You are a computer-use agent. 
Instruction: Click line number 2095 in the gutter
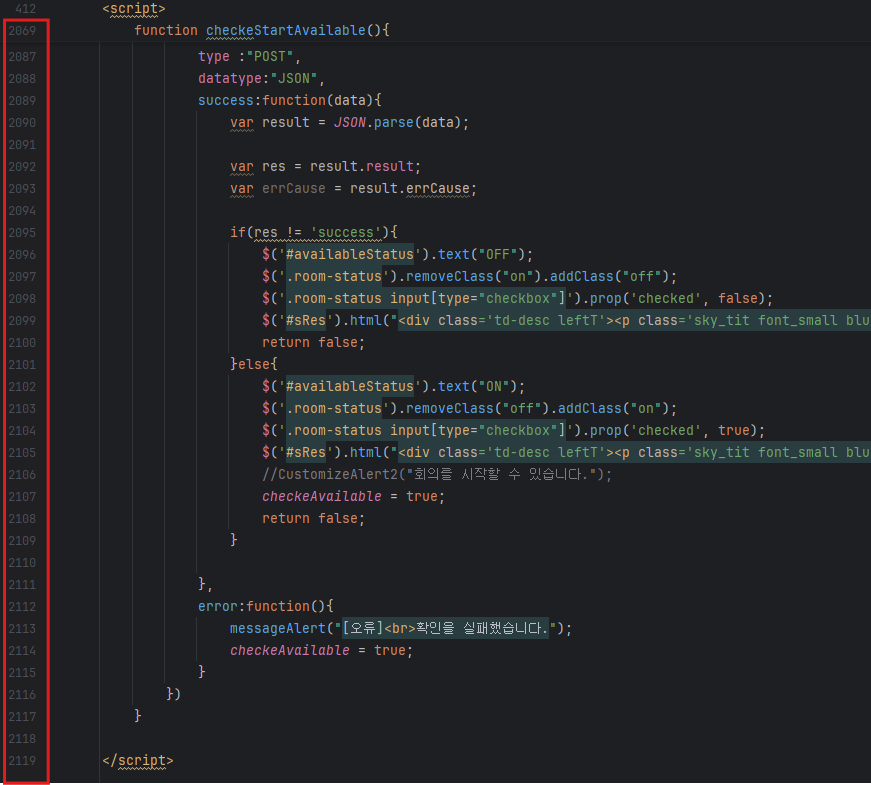click(22, 233)
